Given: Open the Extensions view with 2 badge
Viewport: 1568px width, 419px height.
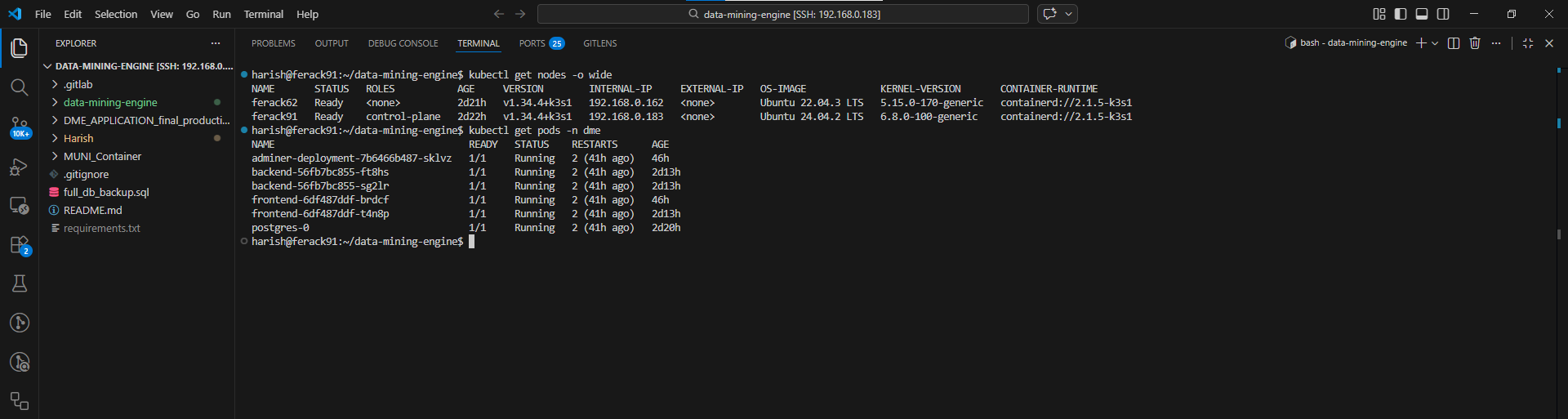Looking at the screenshot, I should [19, 245].
